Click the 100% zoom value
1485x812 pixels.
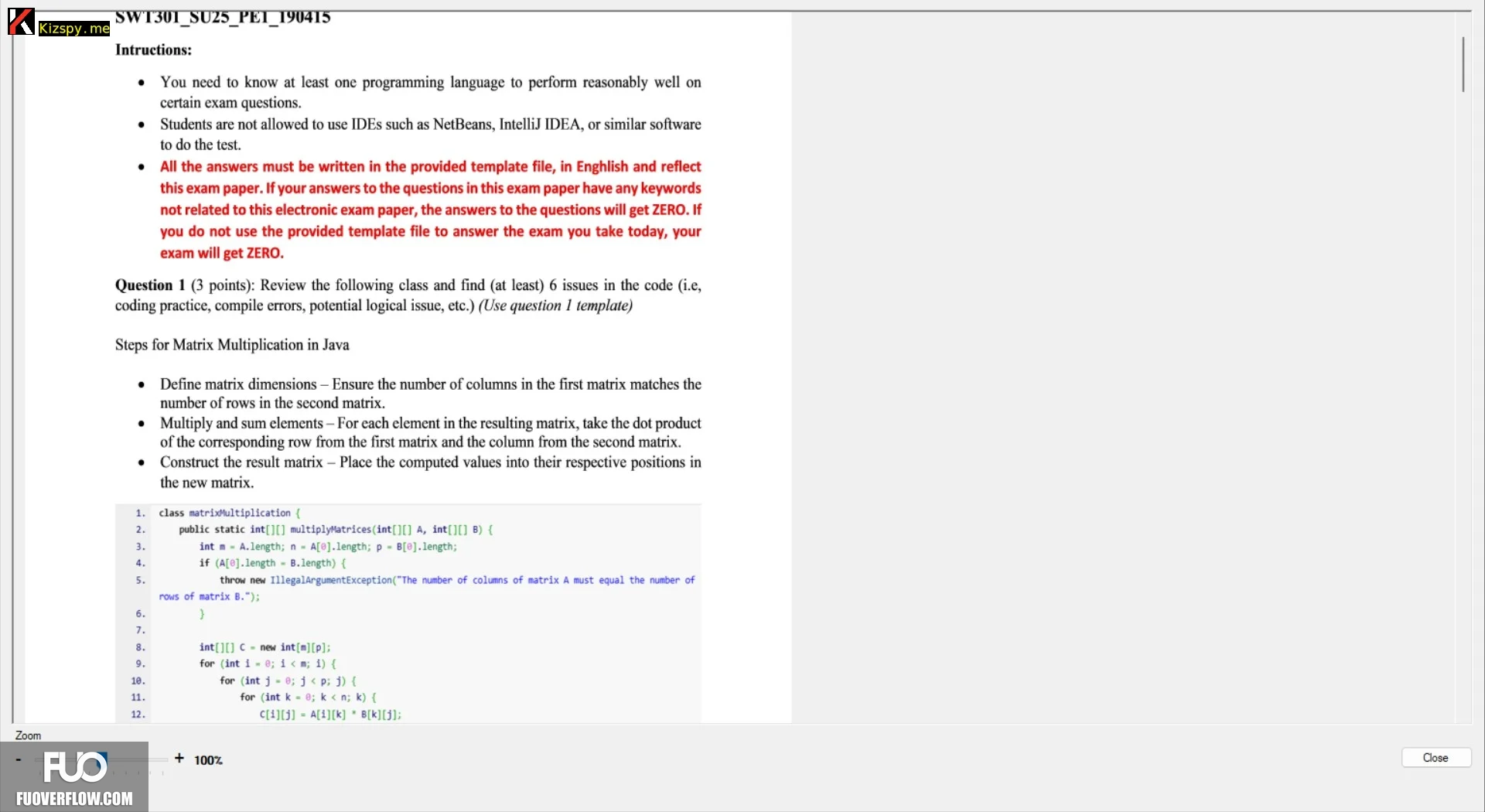click(208, 760)
